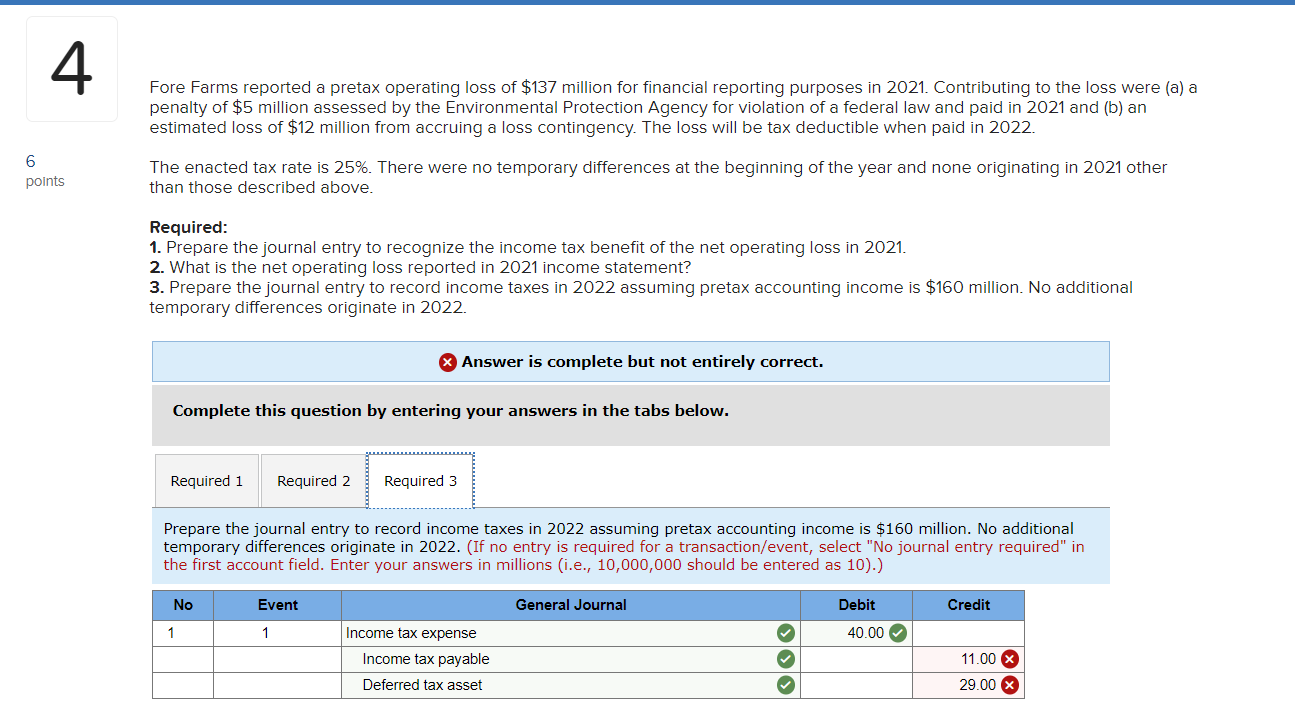The image size is (1295, 705).
Task: Click the empty credit cell for Income tax expense
Action: (968, 633)
